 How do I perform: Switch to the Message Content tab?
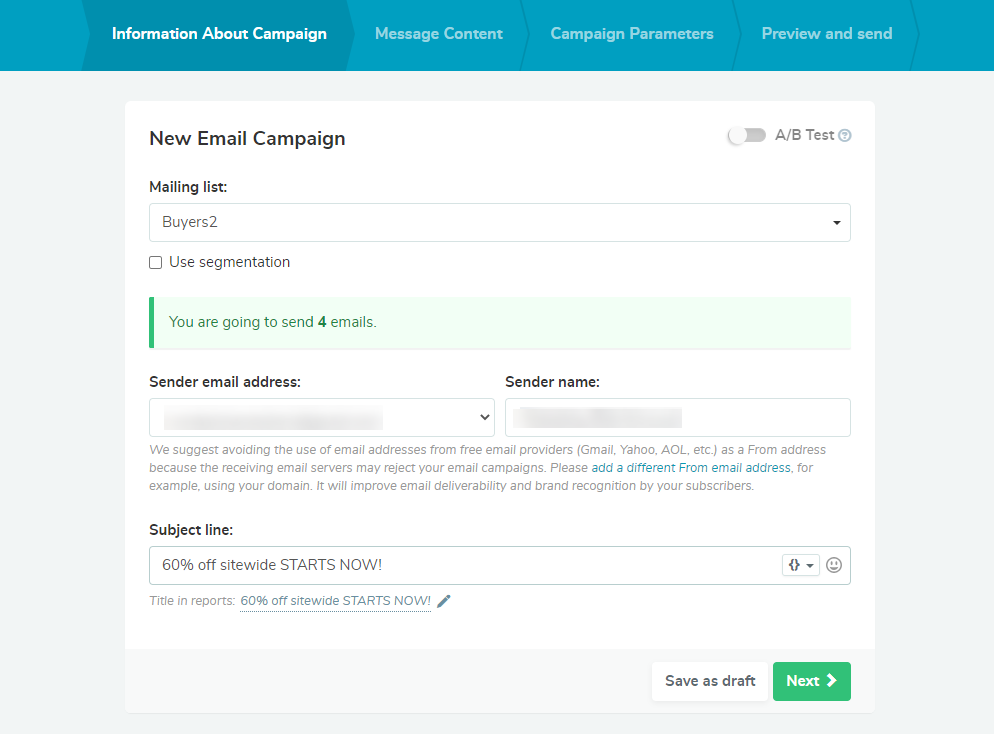[438, 33]
